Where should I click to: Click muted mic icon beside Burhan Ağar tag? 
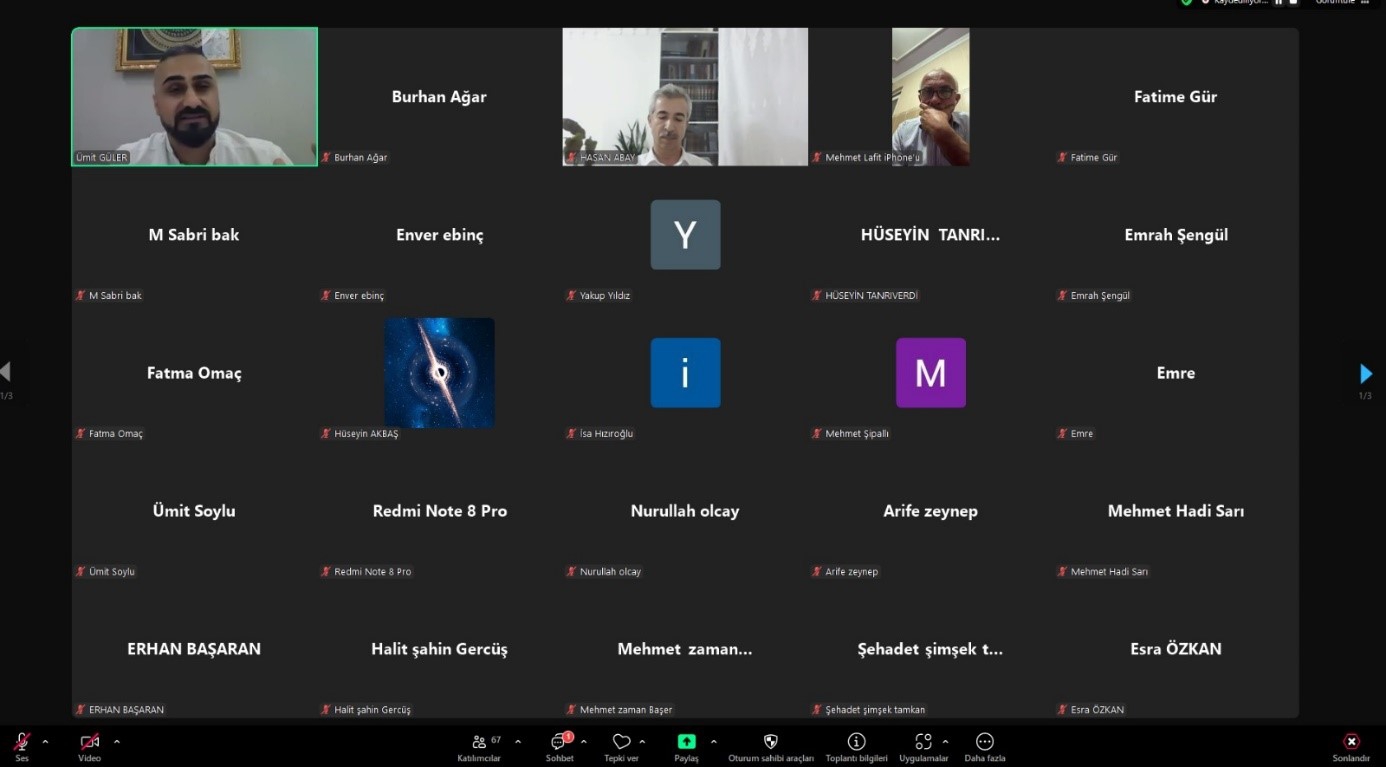pos(326,157)
